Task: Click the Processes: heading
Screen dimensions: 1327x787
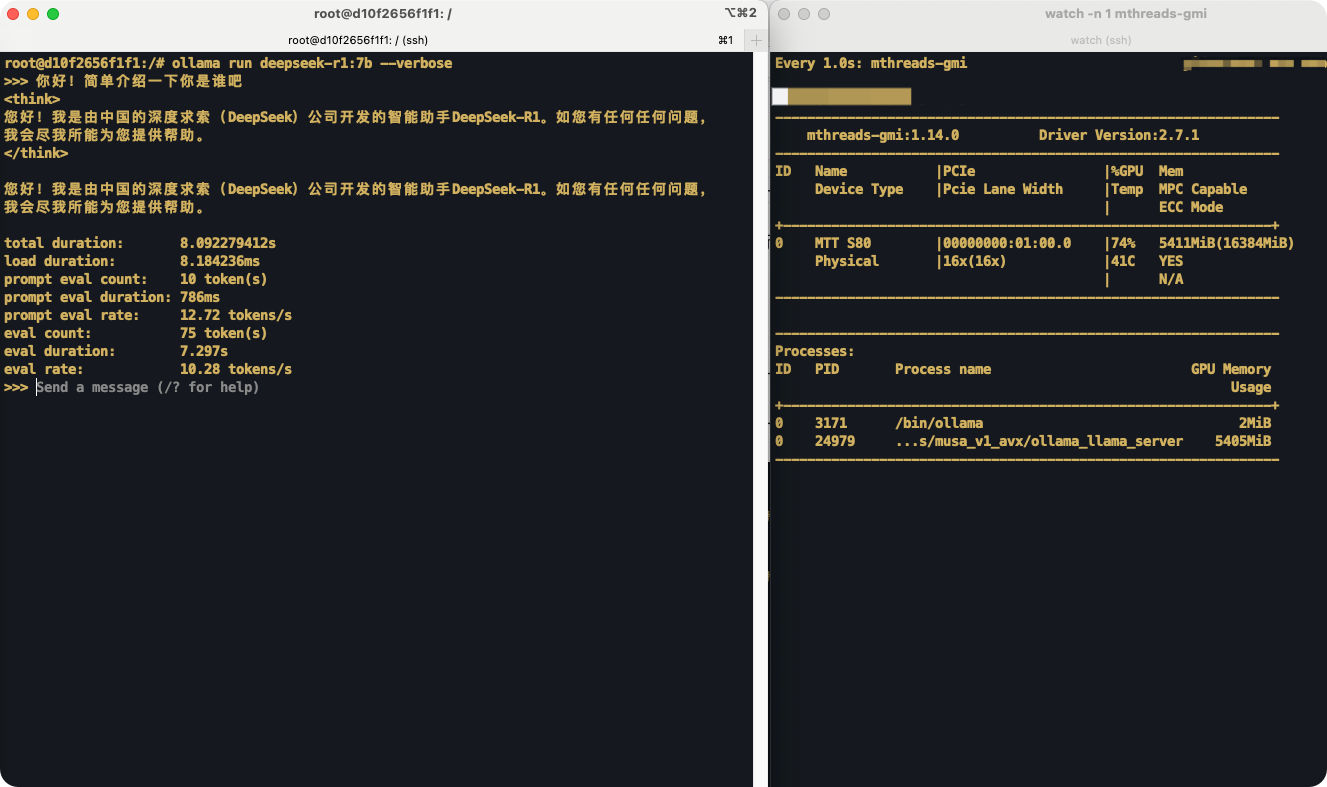Action: 815,351
